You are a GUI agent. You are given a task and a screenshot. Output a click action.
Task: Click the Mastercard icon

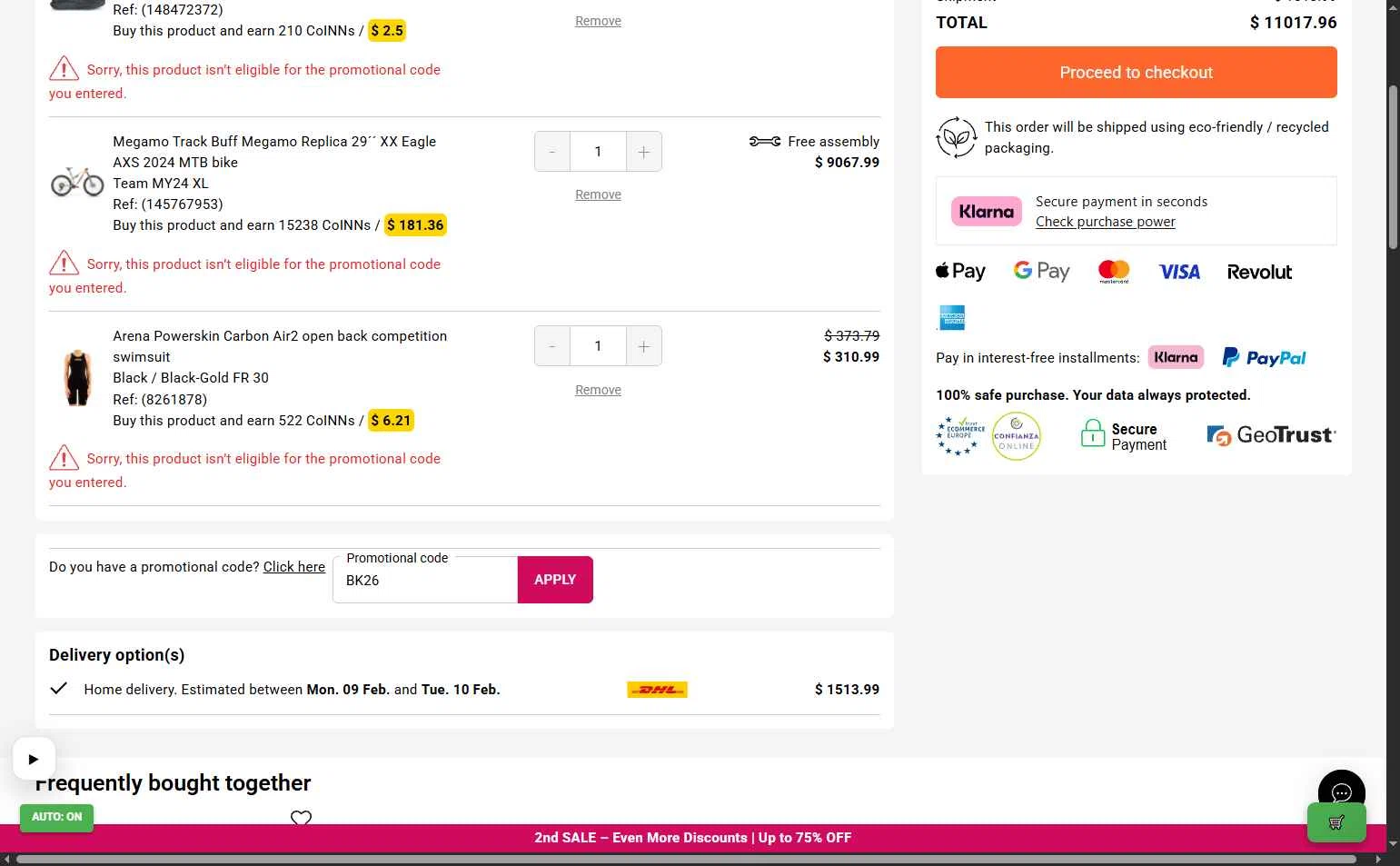tap(1114, 271)
